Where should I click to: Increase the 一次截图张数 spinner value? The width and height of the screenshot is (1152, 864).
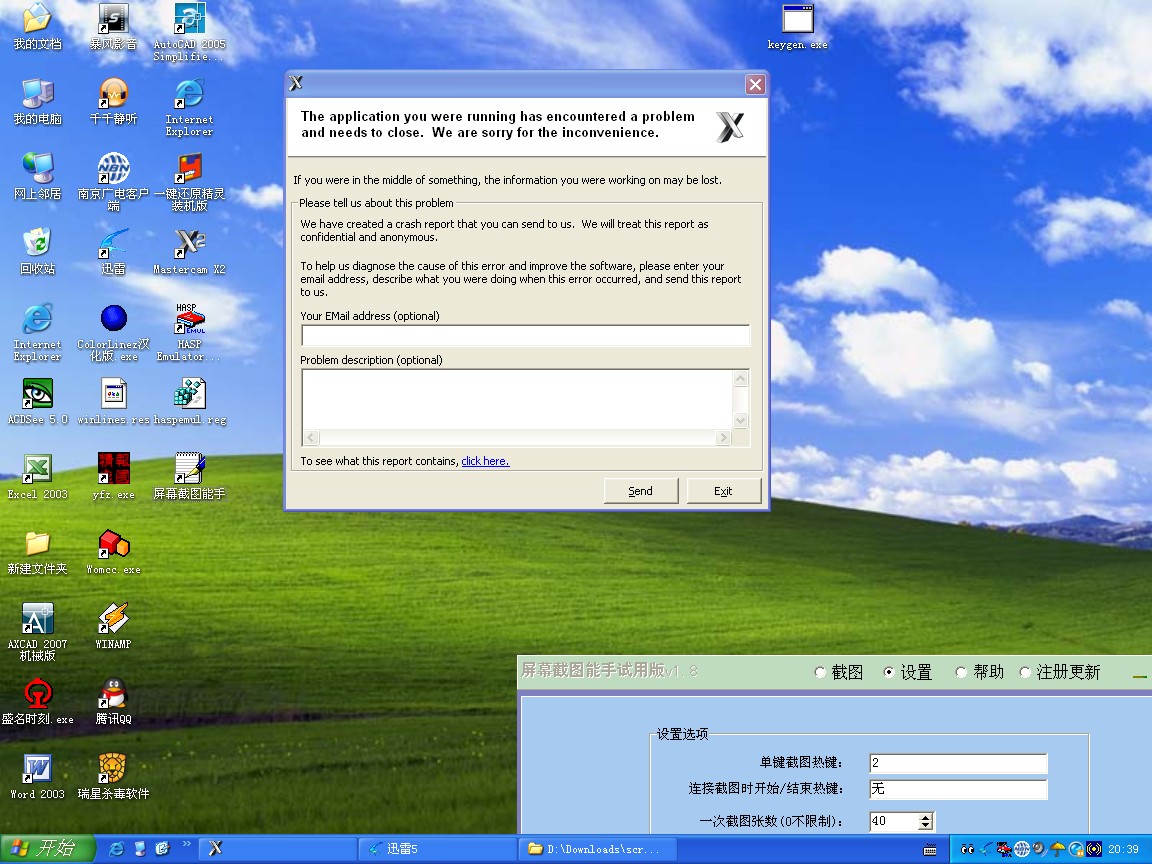[x=926, y=817]
